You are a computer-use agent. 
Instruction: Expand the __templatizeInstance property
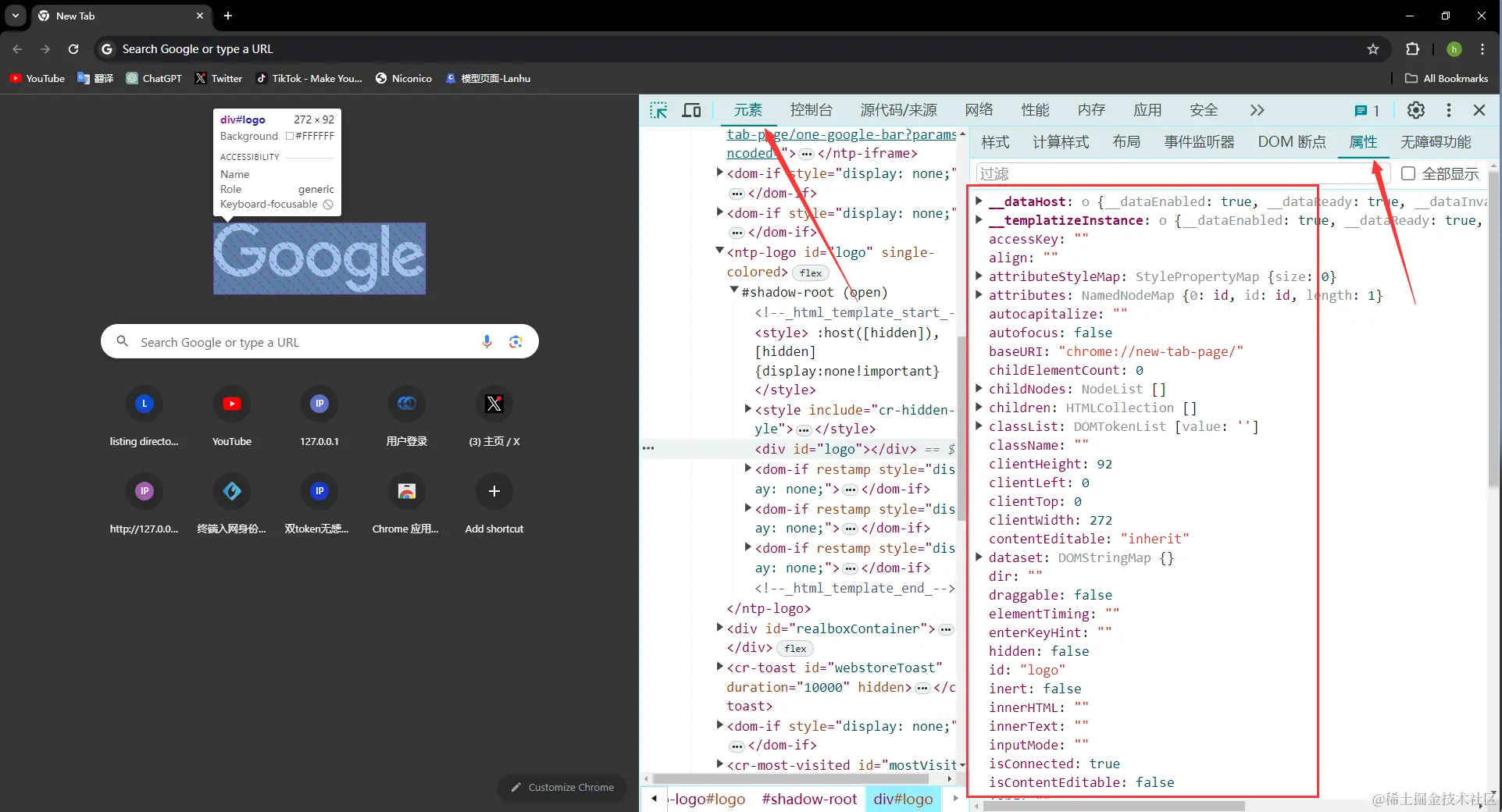pos(979,220)
